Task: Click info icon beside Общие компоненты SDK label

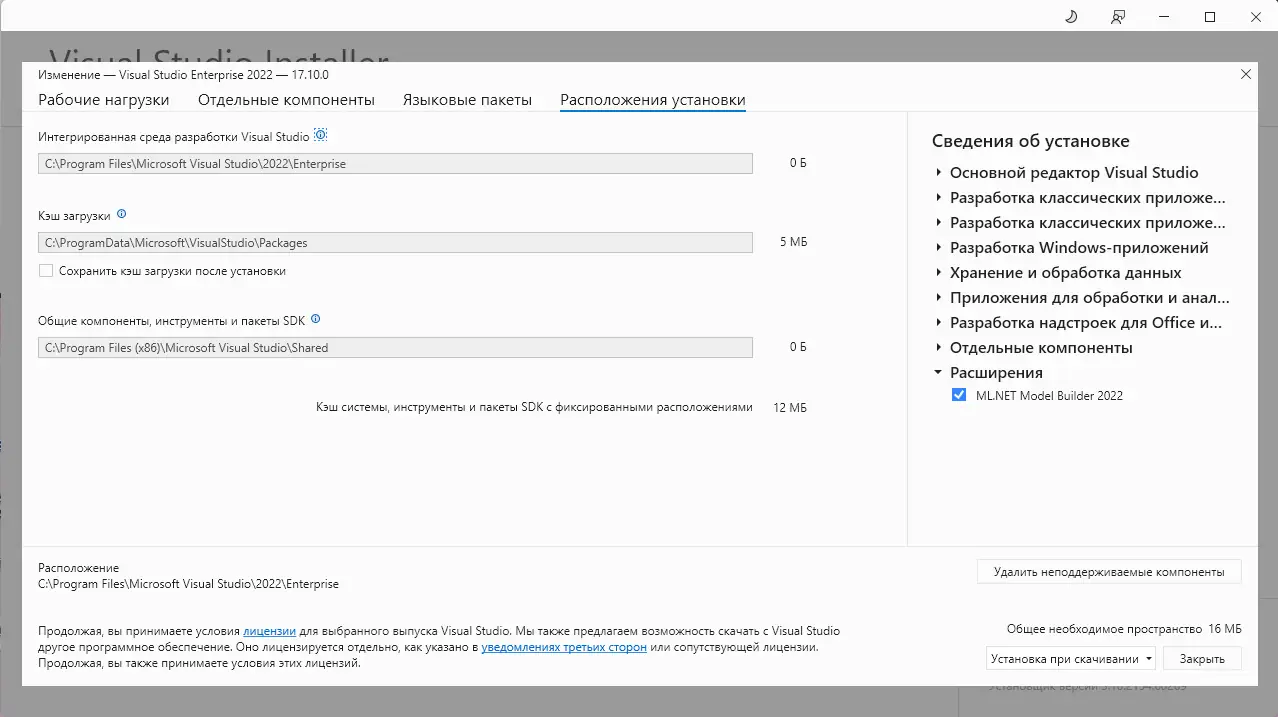Action: pyautogui.click(x=316, y=320)
